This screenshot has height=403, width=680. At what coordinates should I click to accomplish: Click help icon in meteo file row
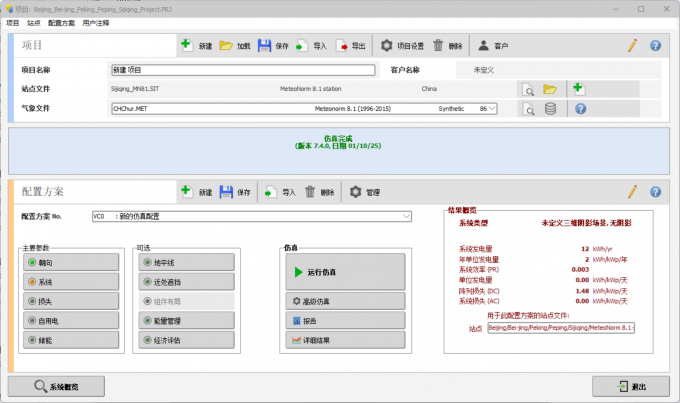[581, 108]
